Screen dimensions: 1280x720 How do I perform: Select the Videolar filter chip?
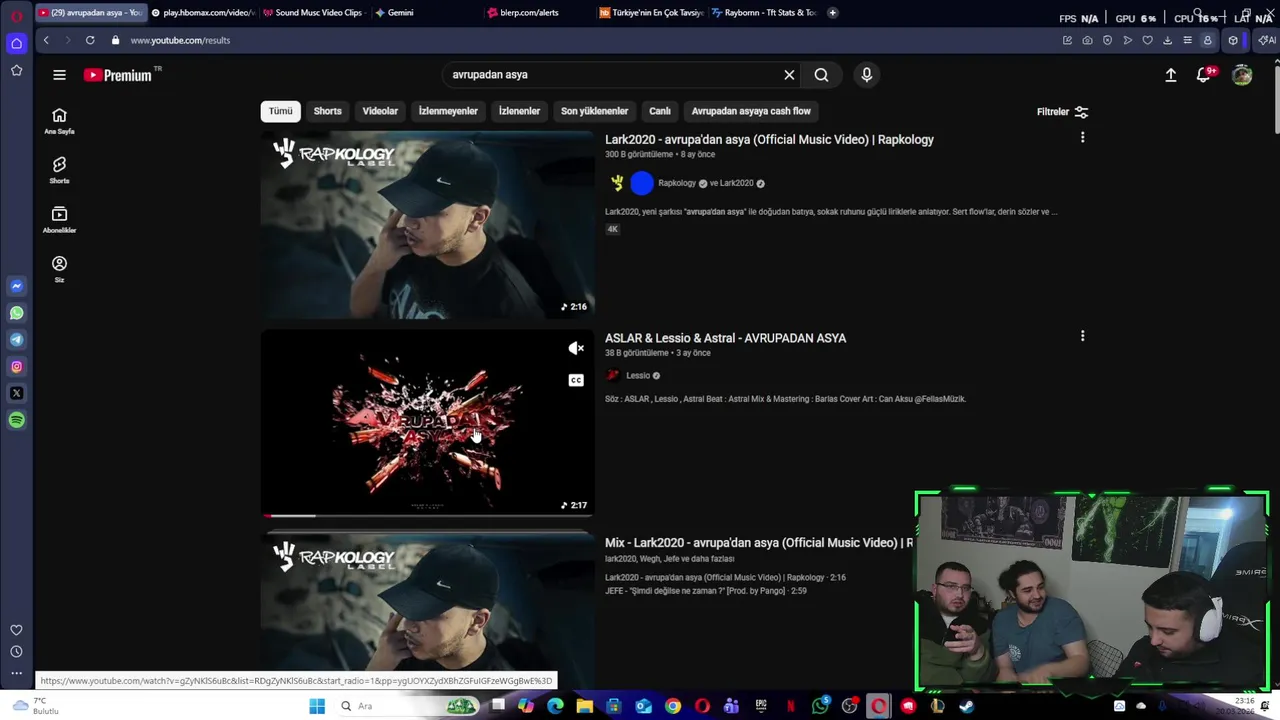(x=380, y=111)
